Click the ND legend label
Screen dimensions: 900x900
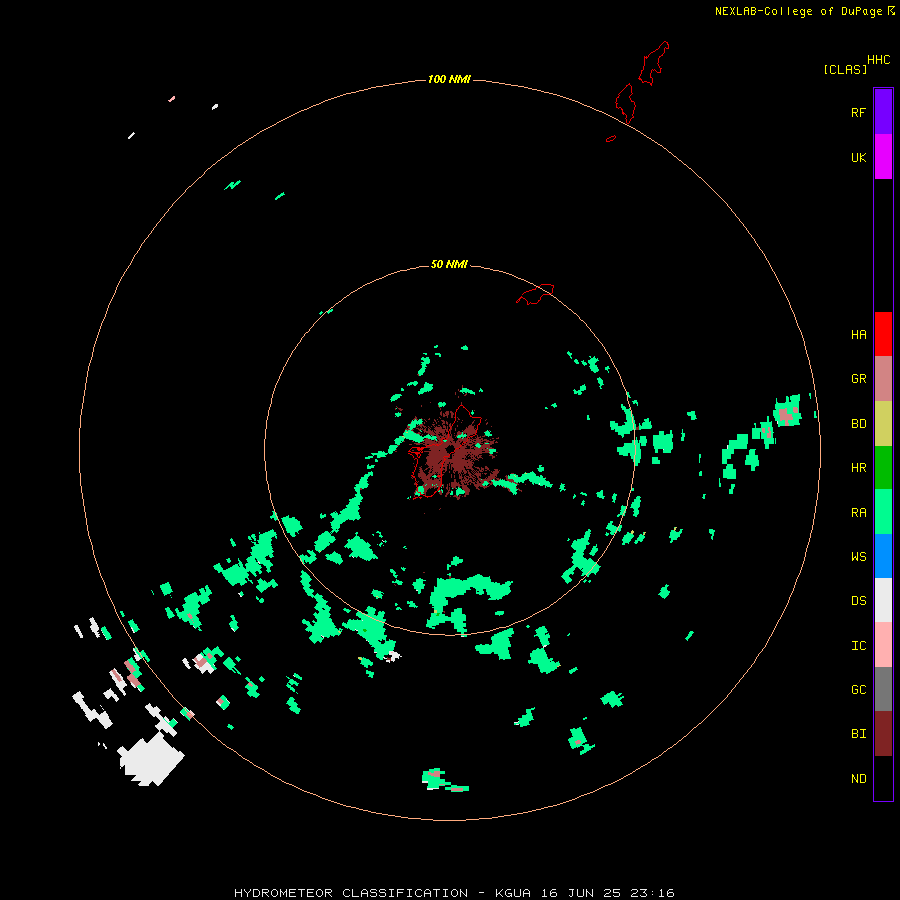858,779
